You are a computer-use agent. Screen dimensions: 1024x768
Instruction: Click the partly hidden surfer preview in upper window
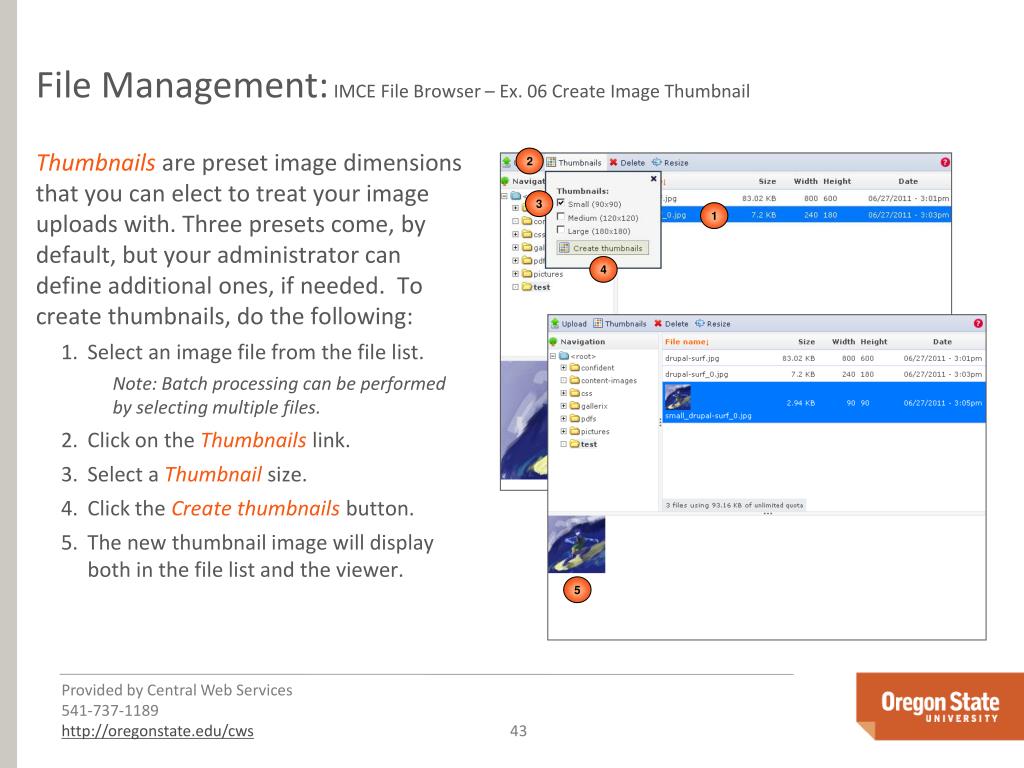coord(524,420)
